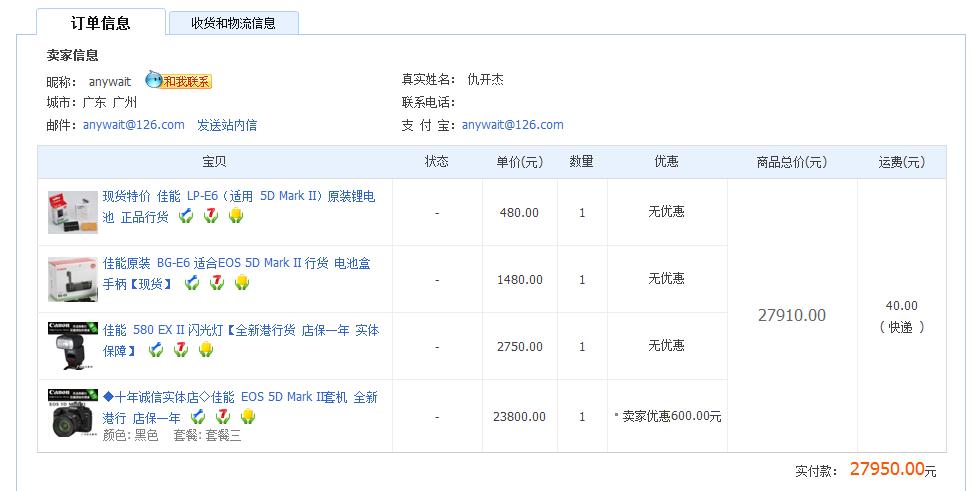Viewport: 972px width, 491px height.
Task: Click 无优惠 in the 580 EX II row
Action: [666, 345]
